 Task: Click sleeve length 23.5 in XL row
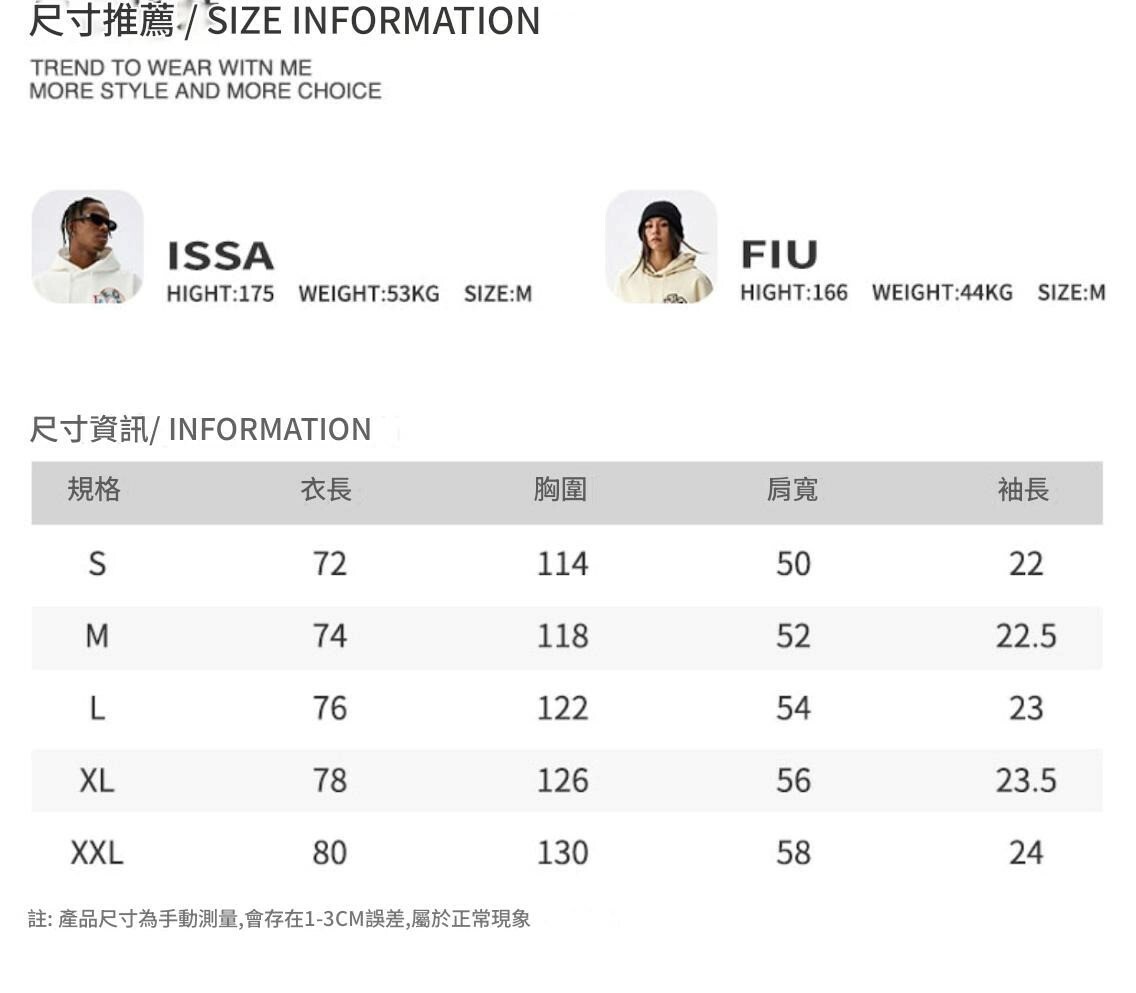click(x=1026, y=780)
